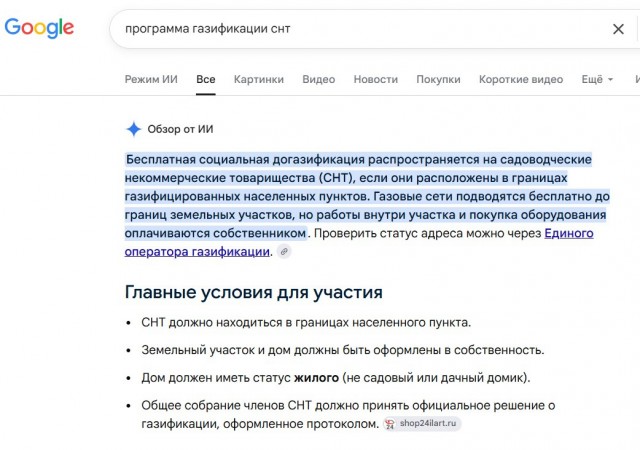Viewport: 640px width, 450px height.
Task: Open the 'Единого оператора газификации' link
Action: 569,233
